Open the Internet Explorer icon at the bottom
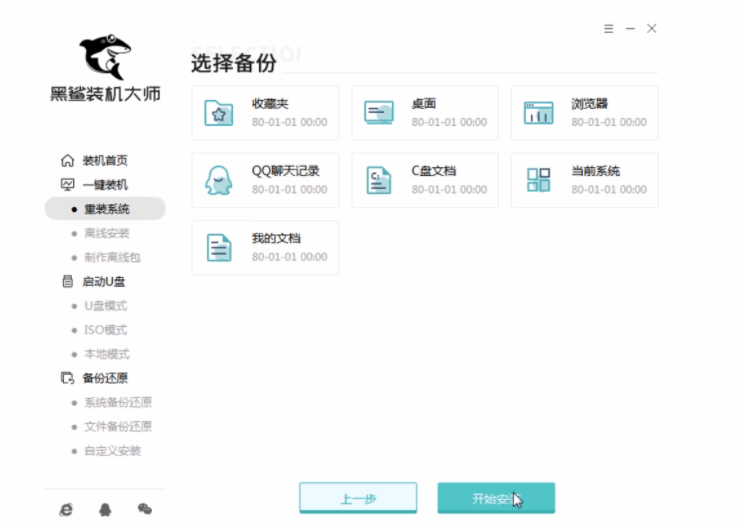738x521 pixels. pyautogui.click(x=66, y=509)
